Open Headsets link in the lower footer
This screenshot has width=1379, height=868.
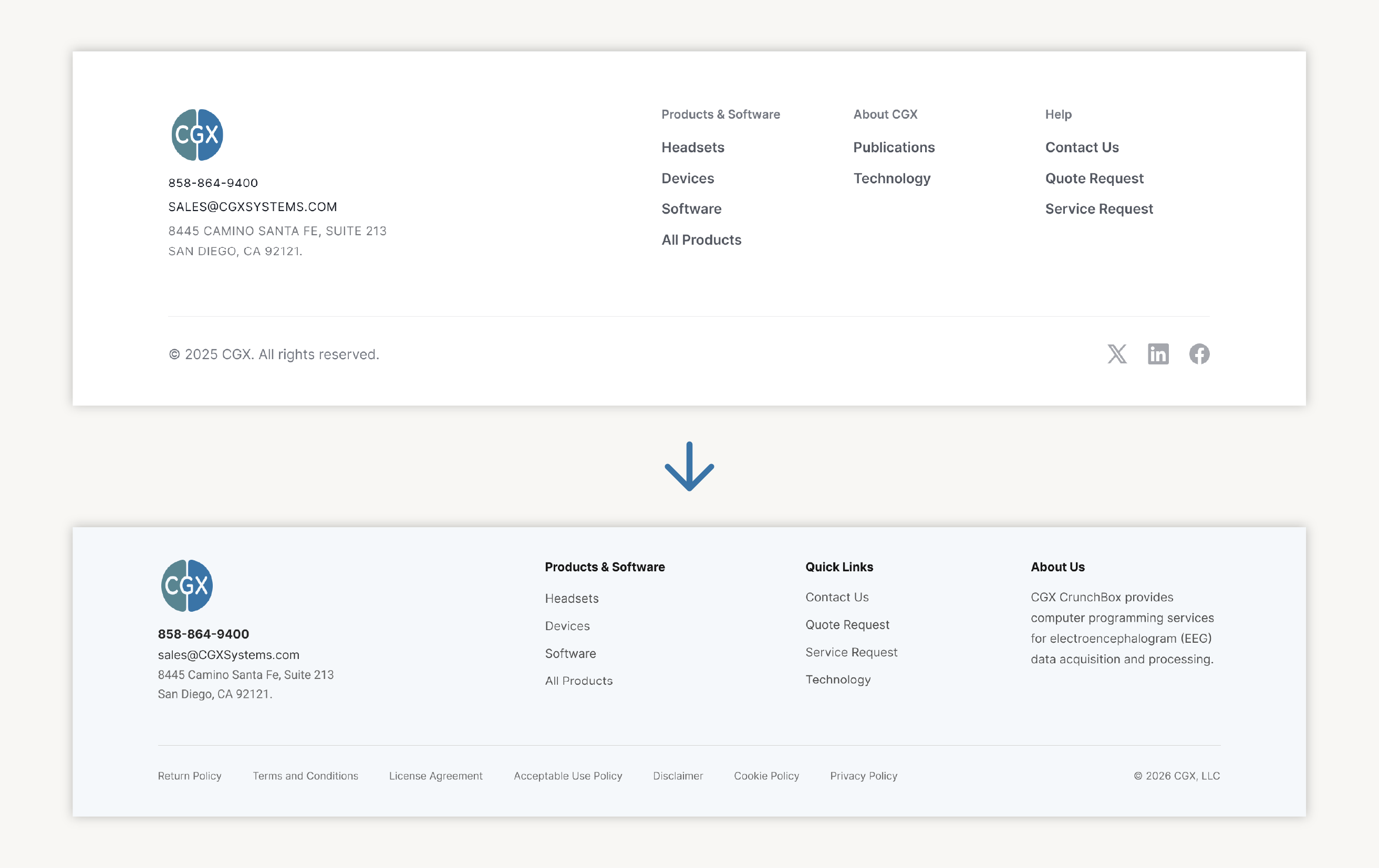(572, 598)
